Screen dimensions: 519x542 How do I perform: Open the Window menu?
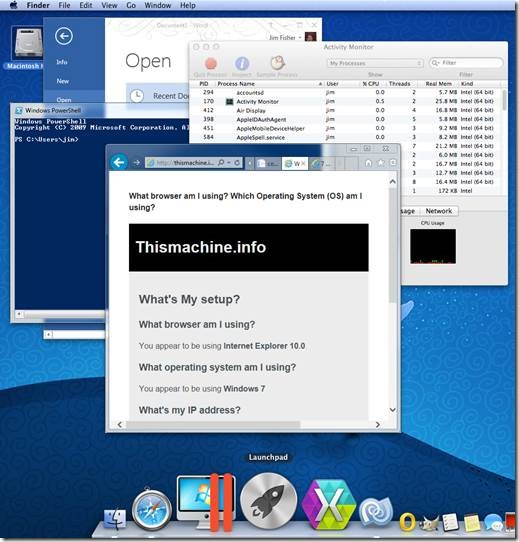click(x=158, y=5)
